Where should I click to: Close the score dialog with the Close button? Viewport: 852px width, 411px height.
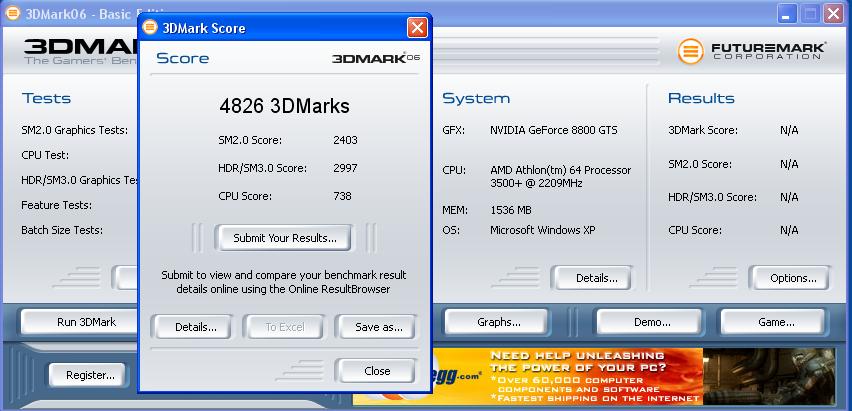pos(376,370)
